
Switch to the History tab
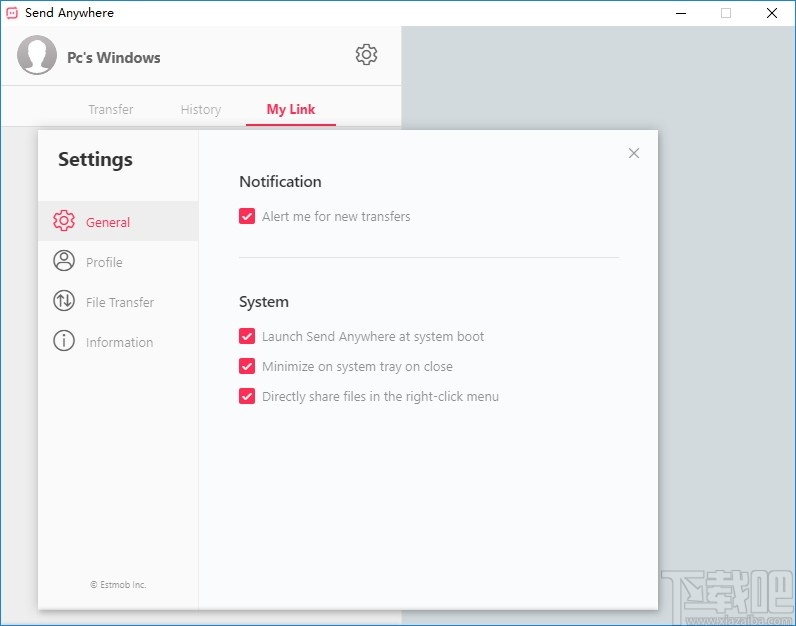pos(201,109)
